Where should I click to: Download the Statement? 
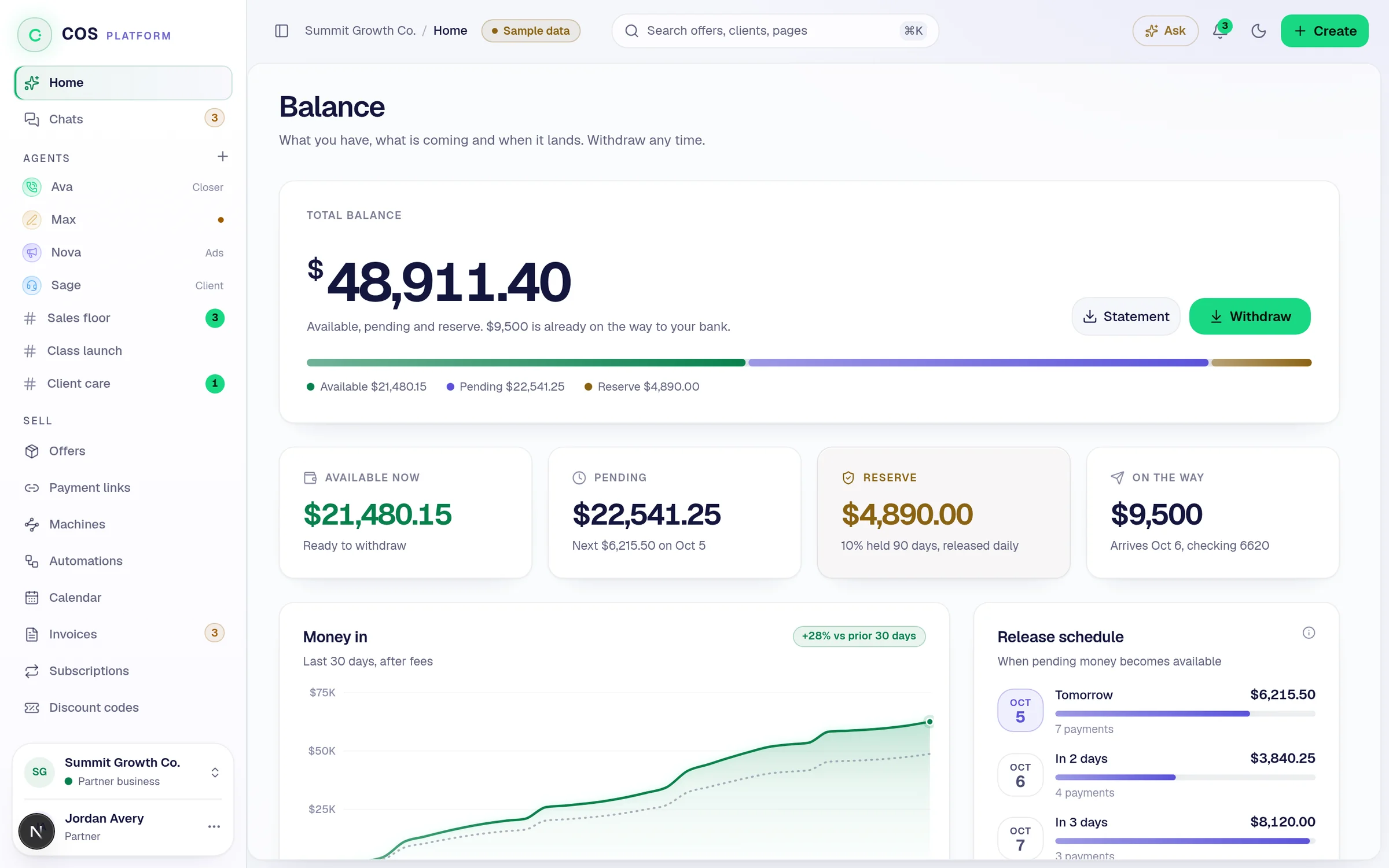[x=1126, y=317]
